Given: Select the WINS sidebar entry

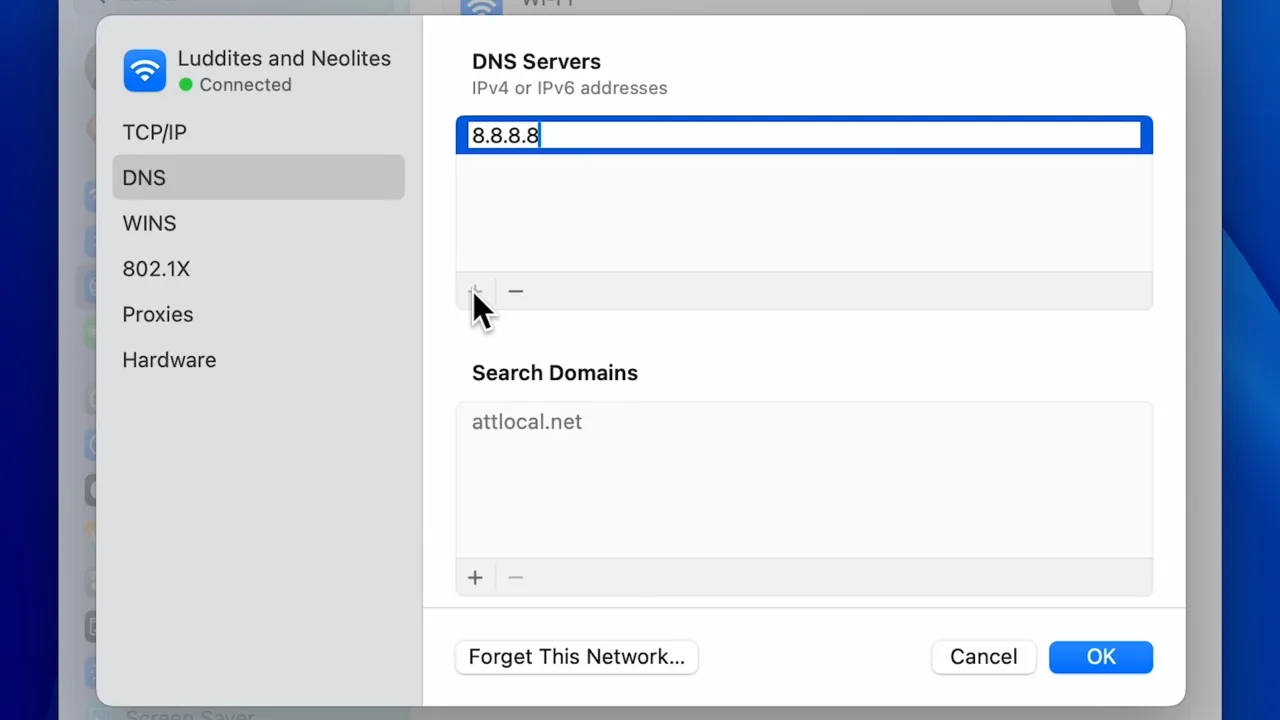Looking at the screenshot, I should point(149,223).
